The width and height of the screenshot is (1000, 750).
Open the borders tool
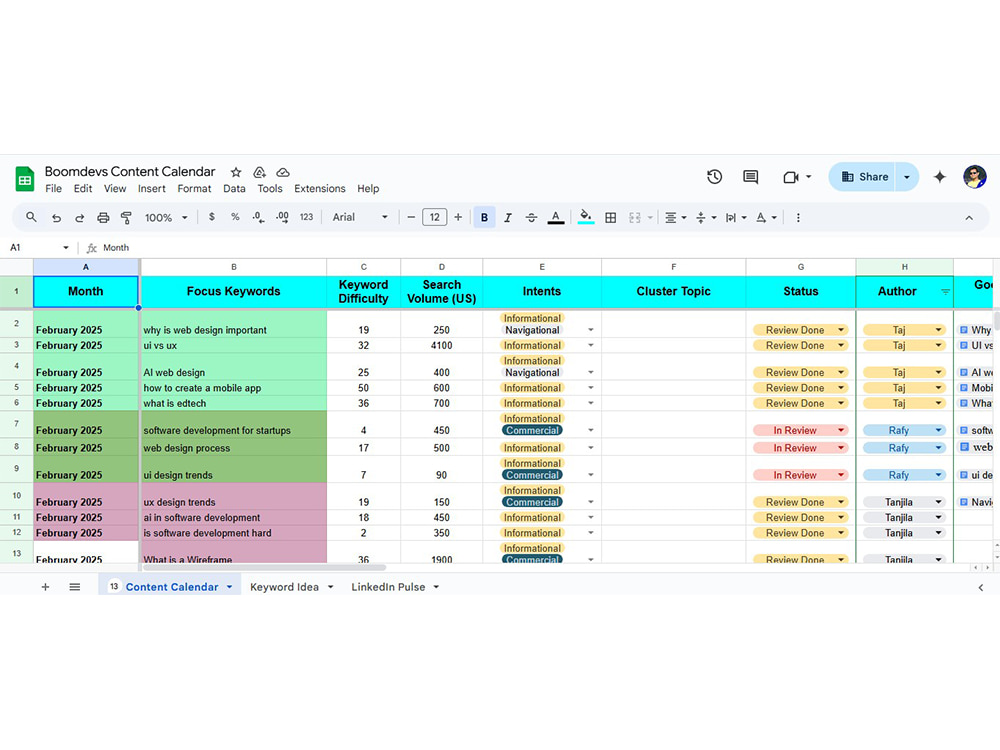point(610,218)
